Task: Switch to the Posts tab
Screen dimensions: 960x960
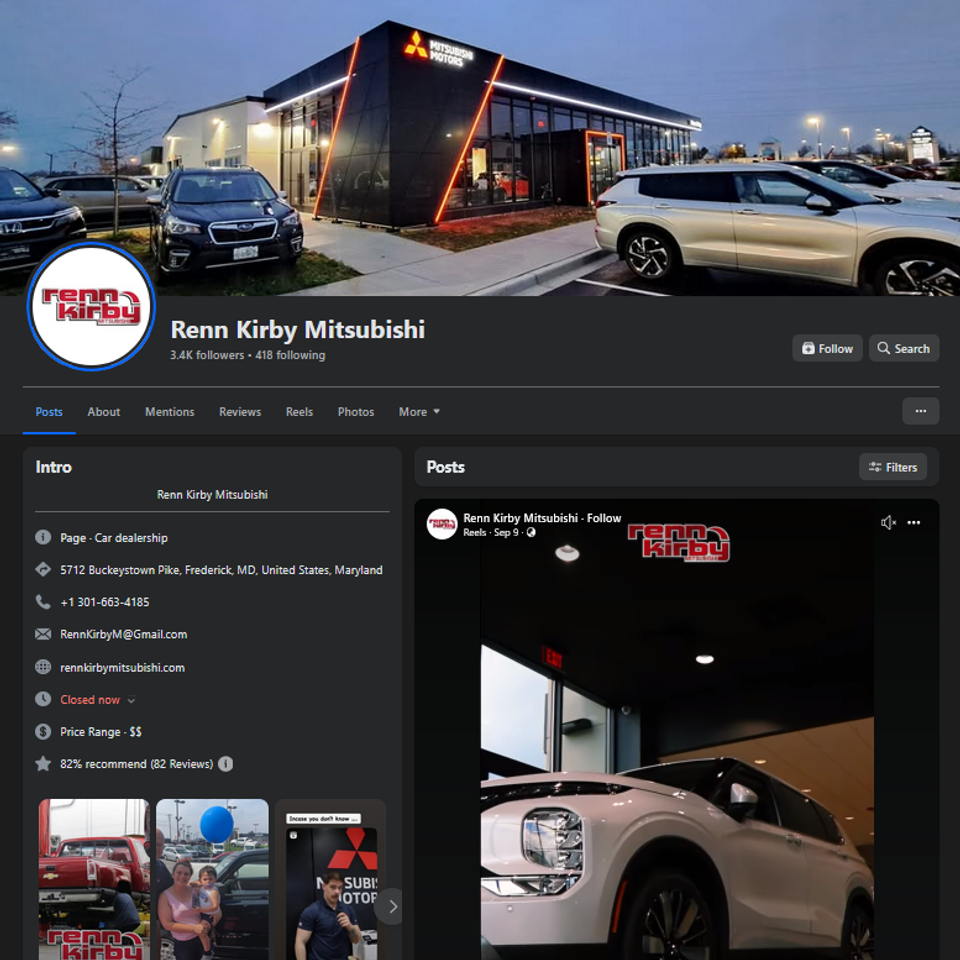Action: 49,412
